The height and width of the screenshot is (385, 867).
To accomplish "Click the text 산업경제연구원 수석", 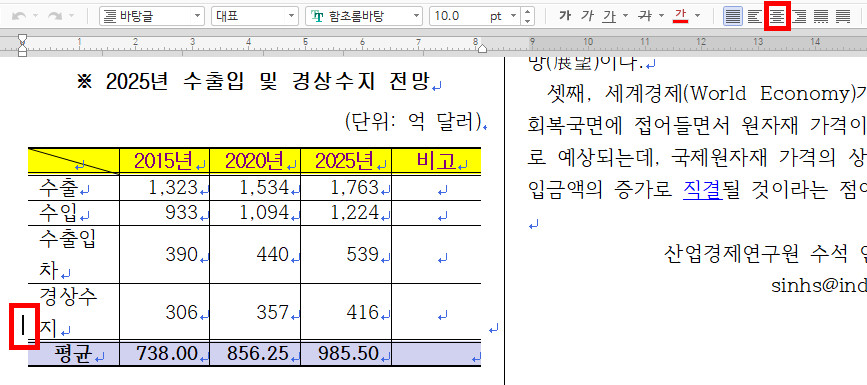I will (756, 254).
